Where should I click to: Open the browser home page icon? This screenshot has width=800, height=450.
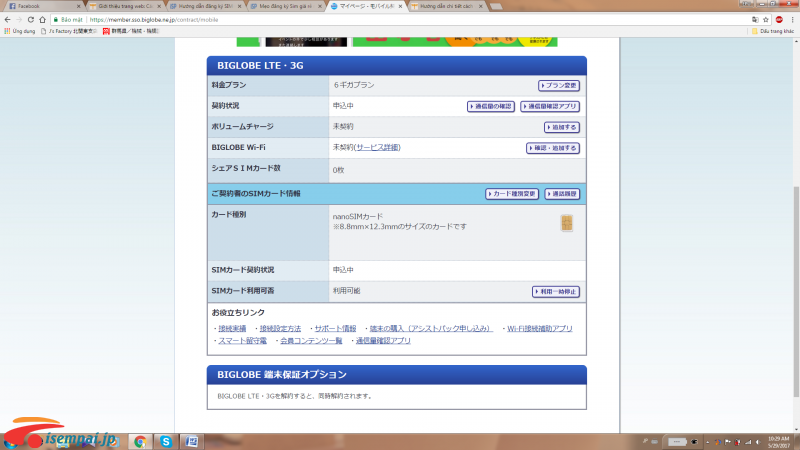pyautogui.click(x=42, y=19)
